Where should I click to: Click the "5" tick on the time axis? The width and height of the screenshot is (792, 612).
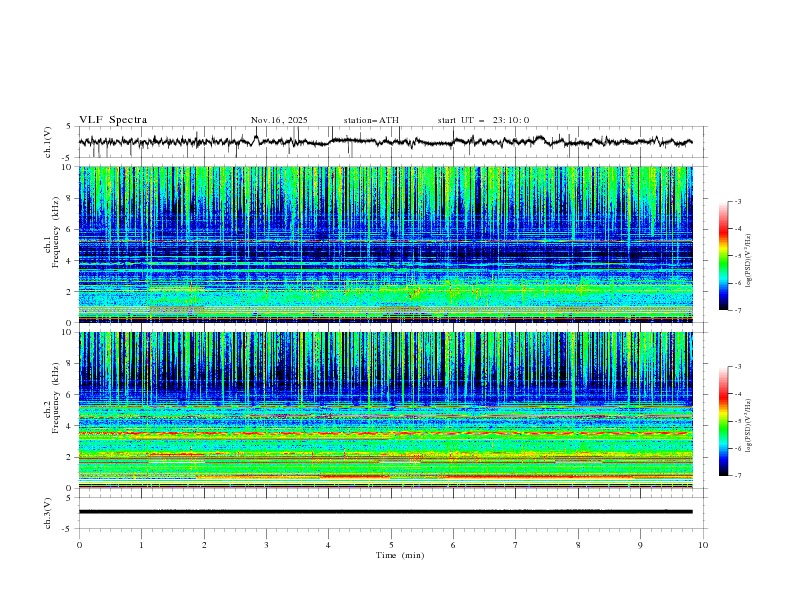(x=391, y=545)
